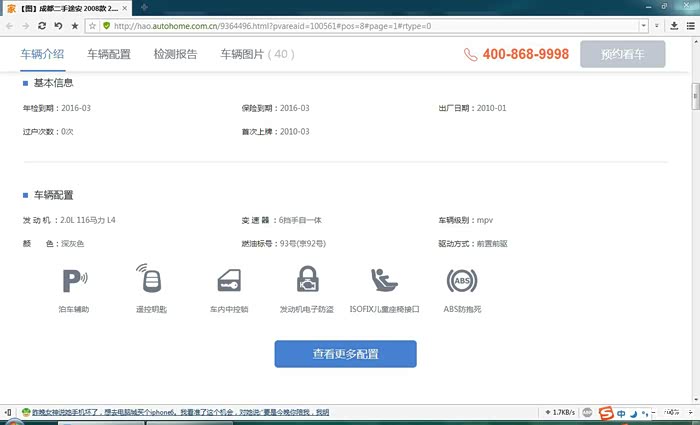Click the ISOFIX child seat icon

click(384, 281)
